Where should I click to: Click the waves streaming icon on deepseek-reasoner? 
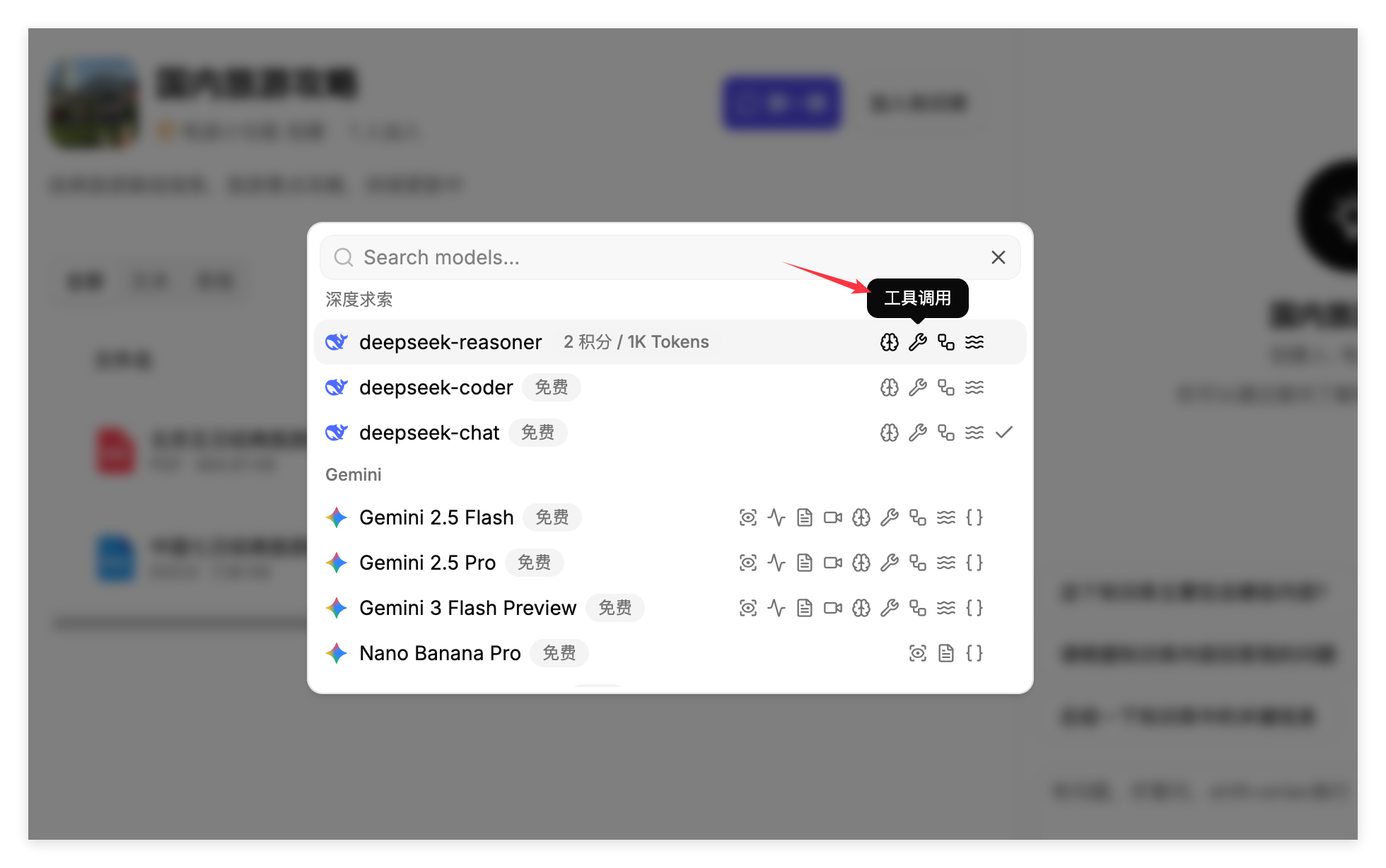pos(974,342)
